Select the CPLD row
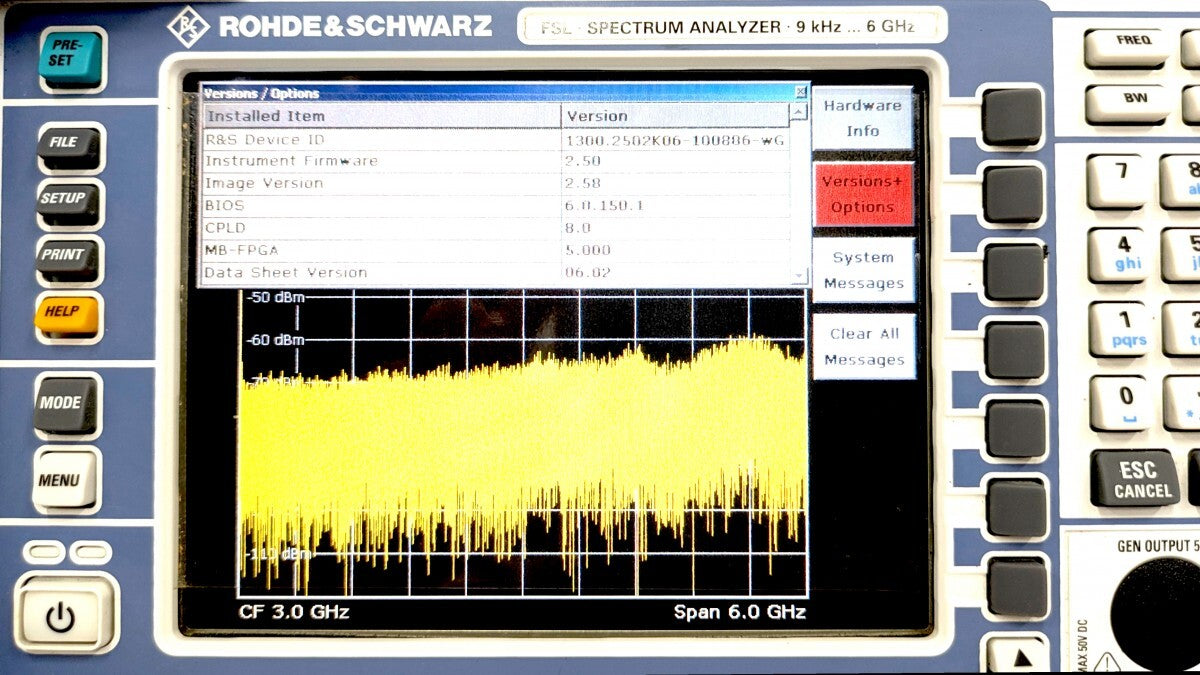1200x675 pixels. click(x=495, y=227)
